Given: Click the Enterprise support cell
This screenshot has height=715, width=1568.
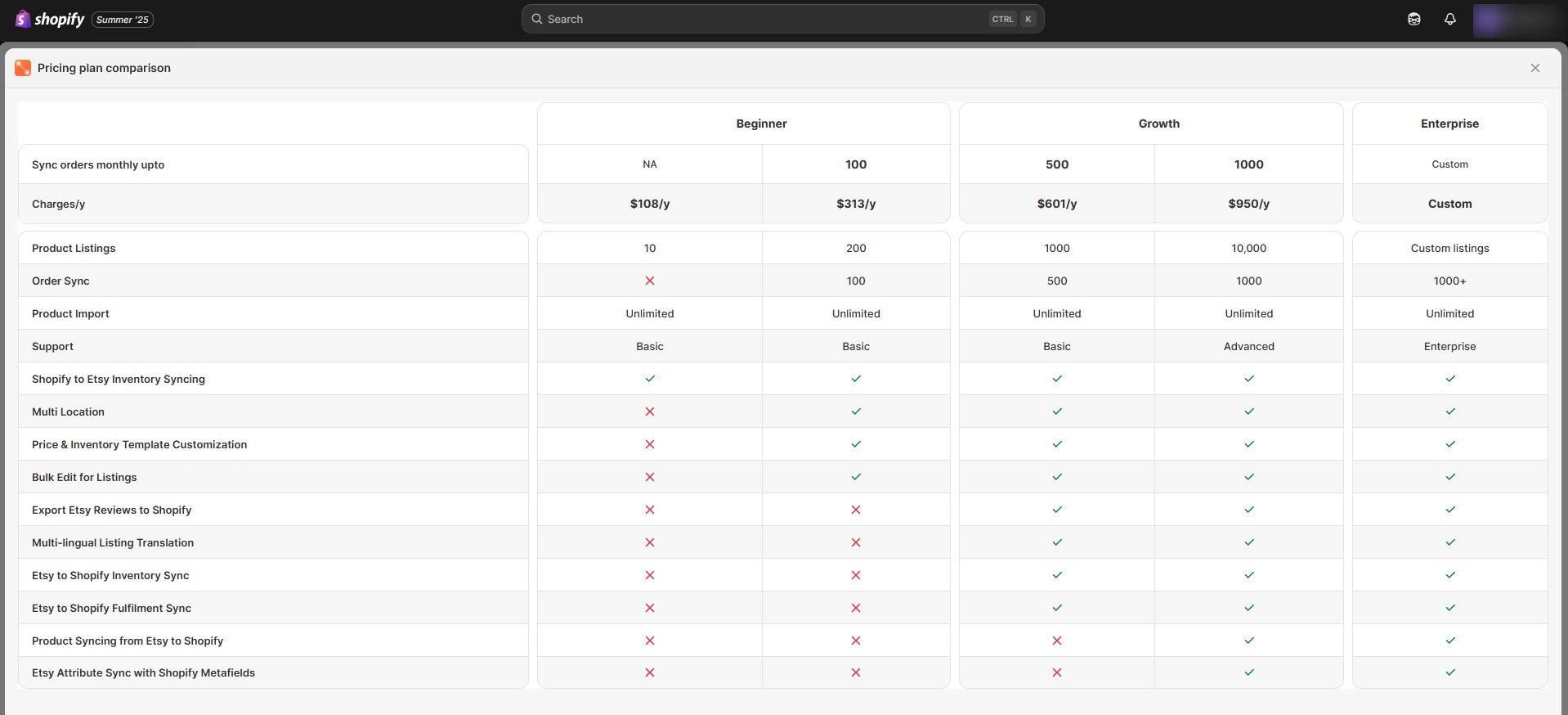Looking at the screenshot, I should 1450,346.
